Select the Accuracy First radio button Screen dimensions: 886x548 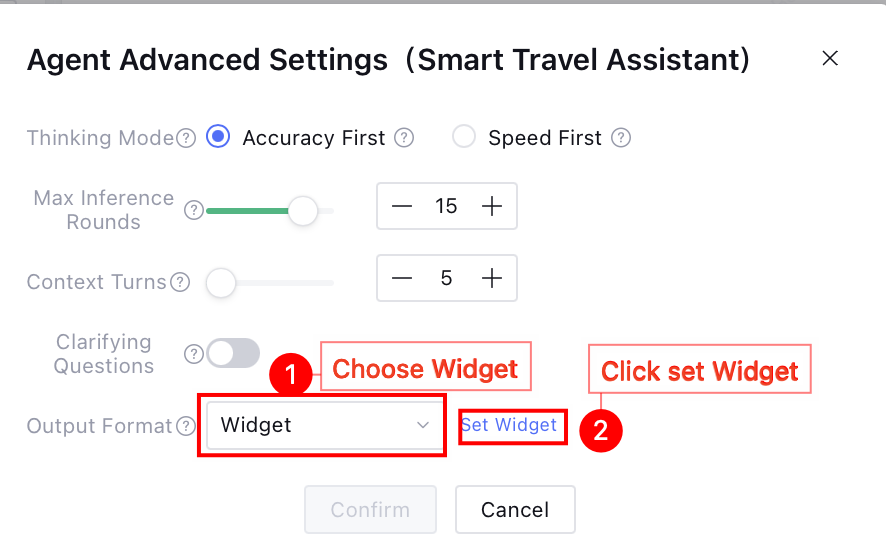(218, 137)
